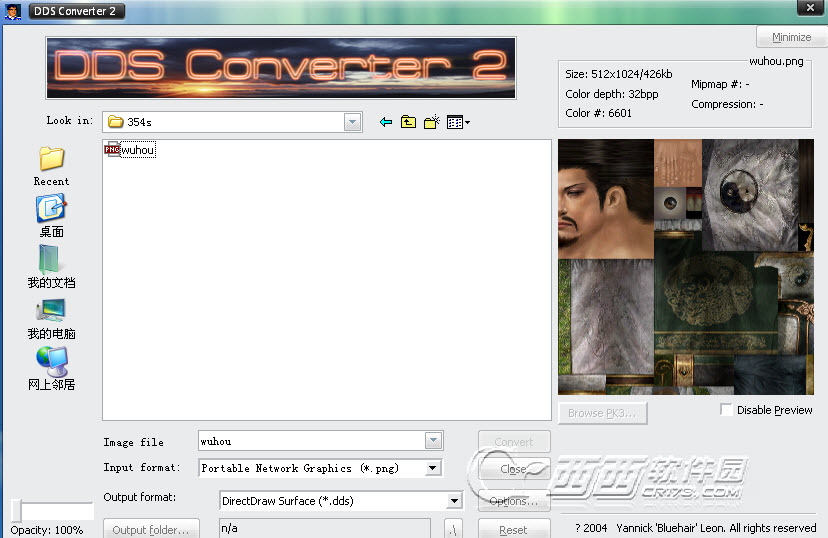Enable the Disable Preview checkbox

pyautogui.click(x=727, y=410)
